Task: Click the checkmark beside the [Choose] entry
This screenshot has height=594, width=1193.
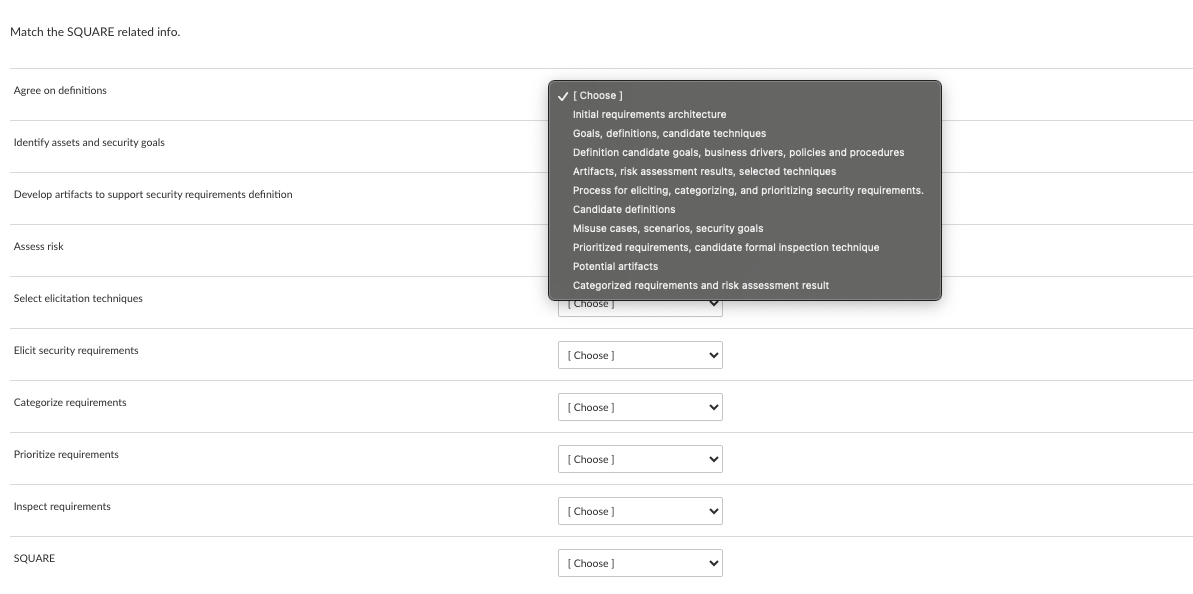Action: (564, 95)
